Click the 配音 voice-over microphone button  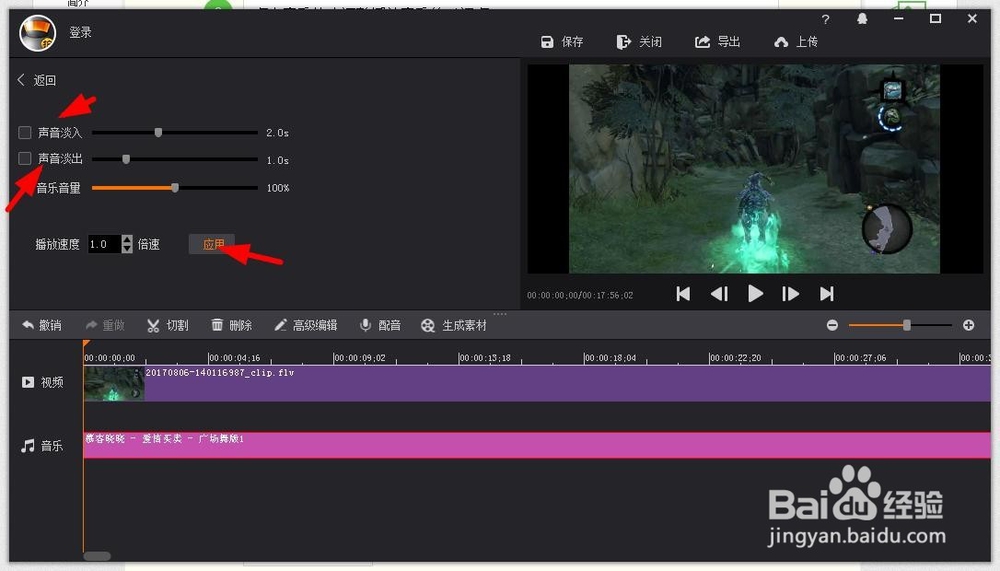380,325
